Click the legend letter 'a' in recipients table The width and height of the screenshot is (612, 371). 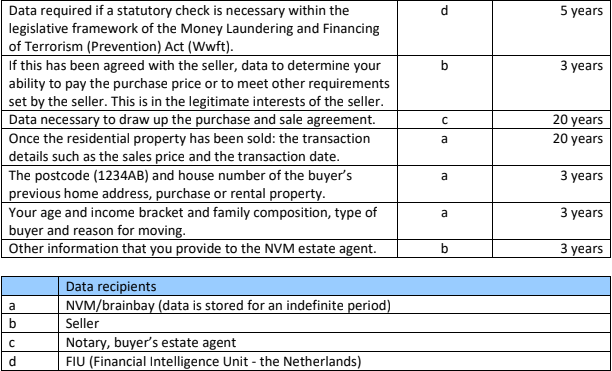[12, 305]
